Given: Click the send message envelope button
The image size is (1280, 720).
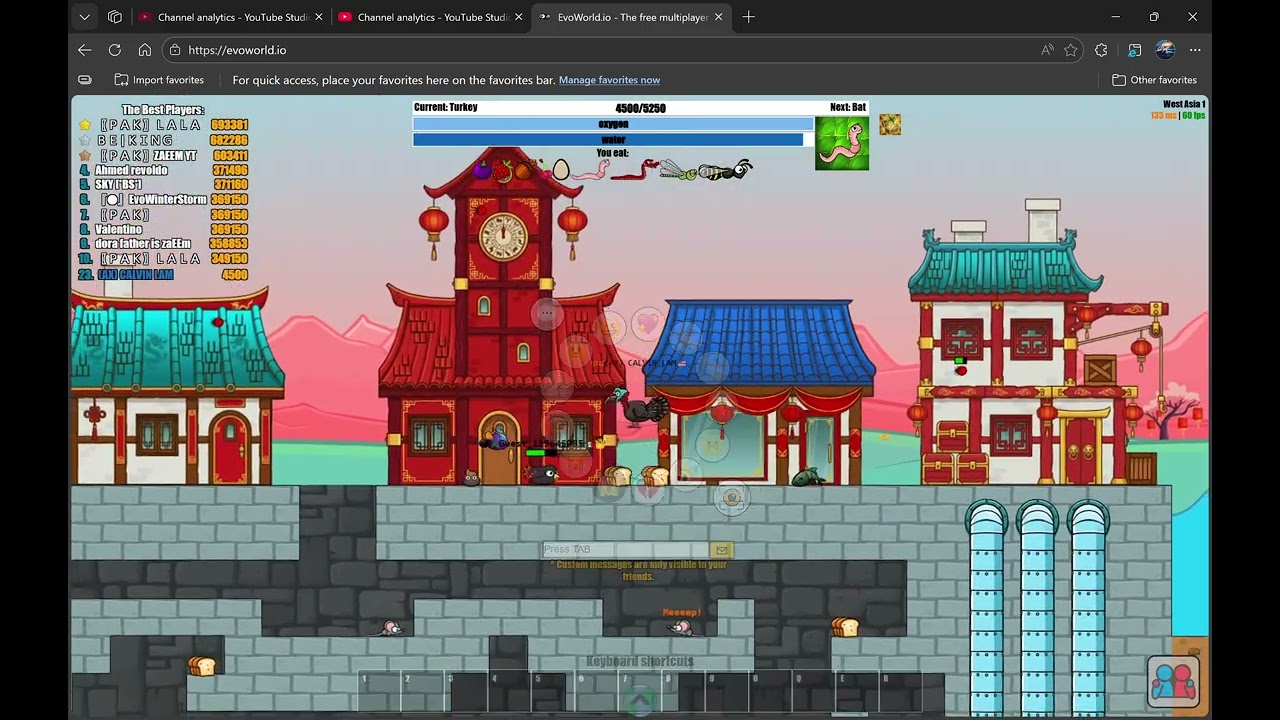Looking at the screenshot, I should (721, 549).
